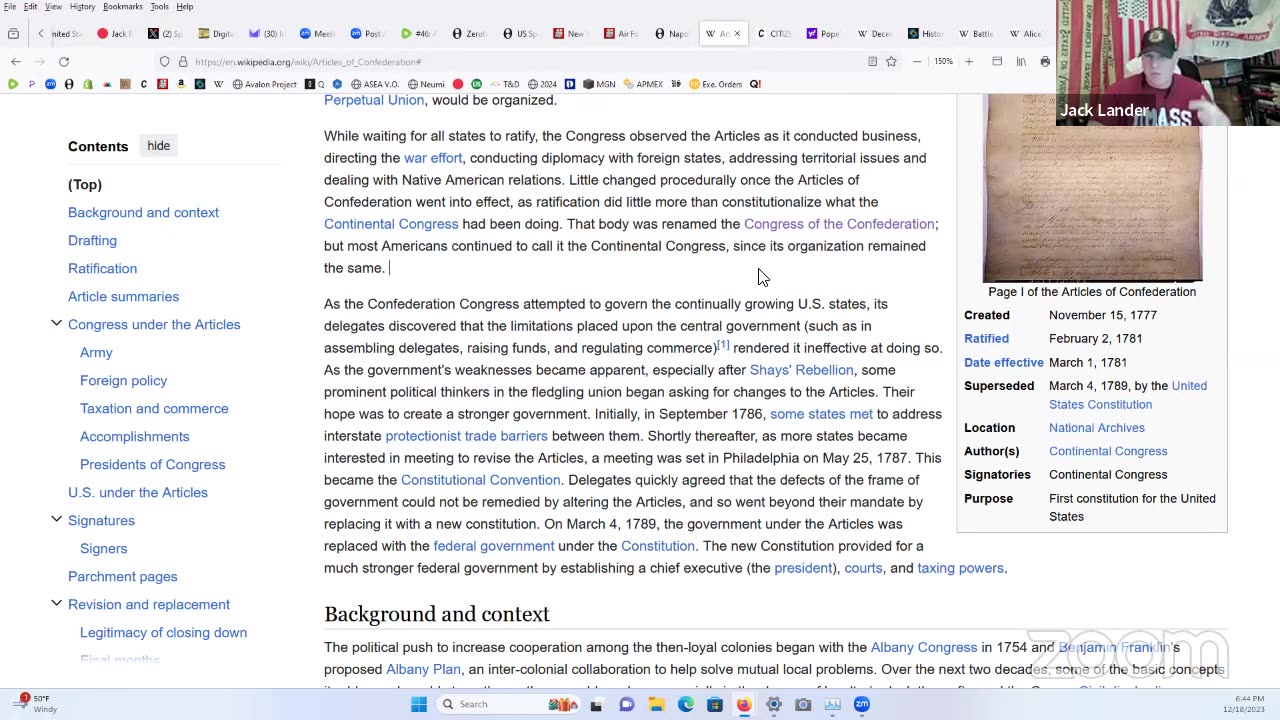Open the MGN bookmark
The height and width of the screenshot is (720, 1280).
point(599,84)
